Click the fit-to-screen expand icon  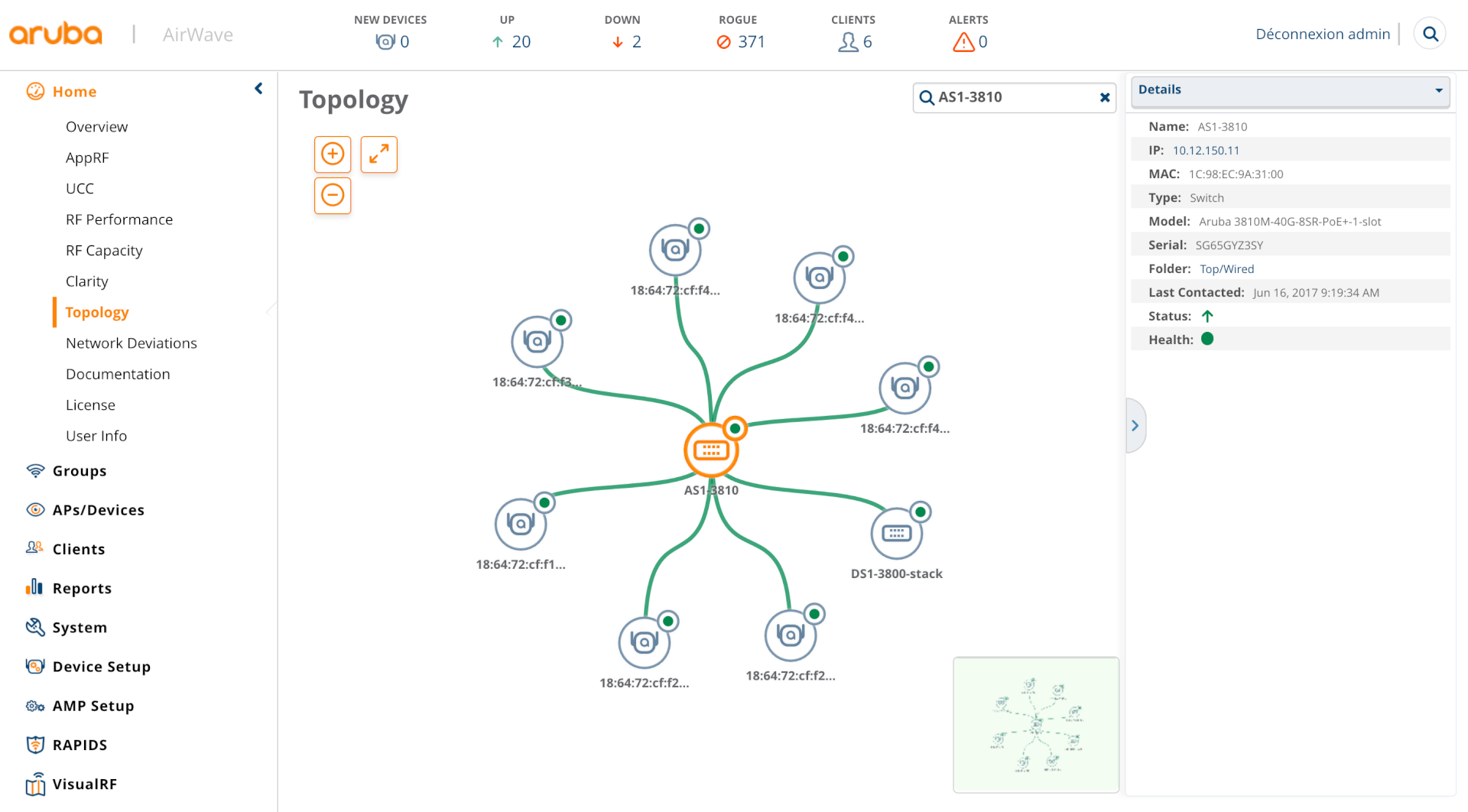click(378, 154)
